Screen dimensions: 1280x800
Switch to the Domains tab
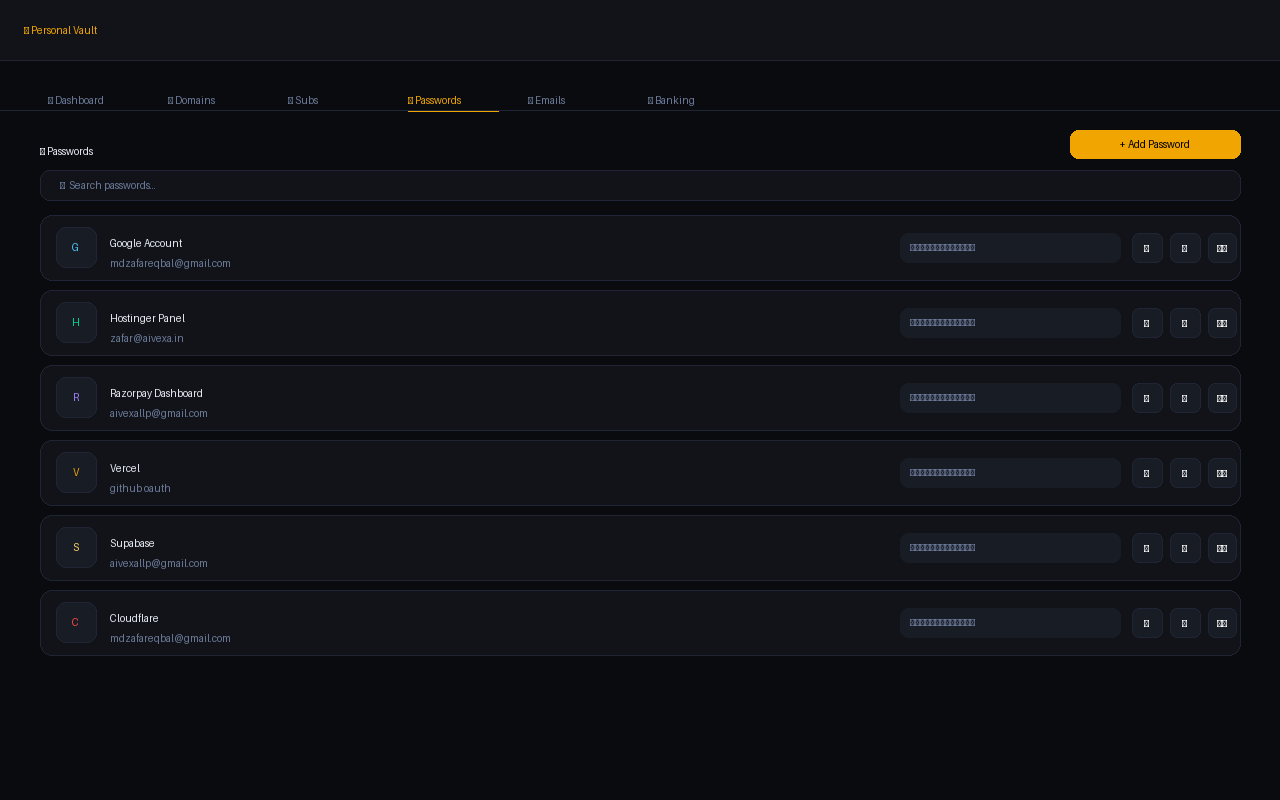[x=192, y=100]
